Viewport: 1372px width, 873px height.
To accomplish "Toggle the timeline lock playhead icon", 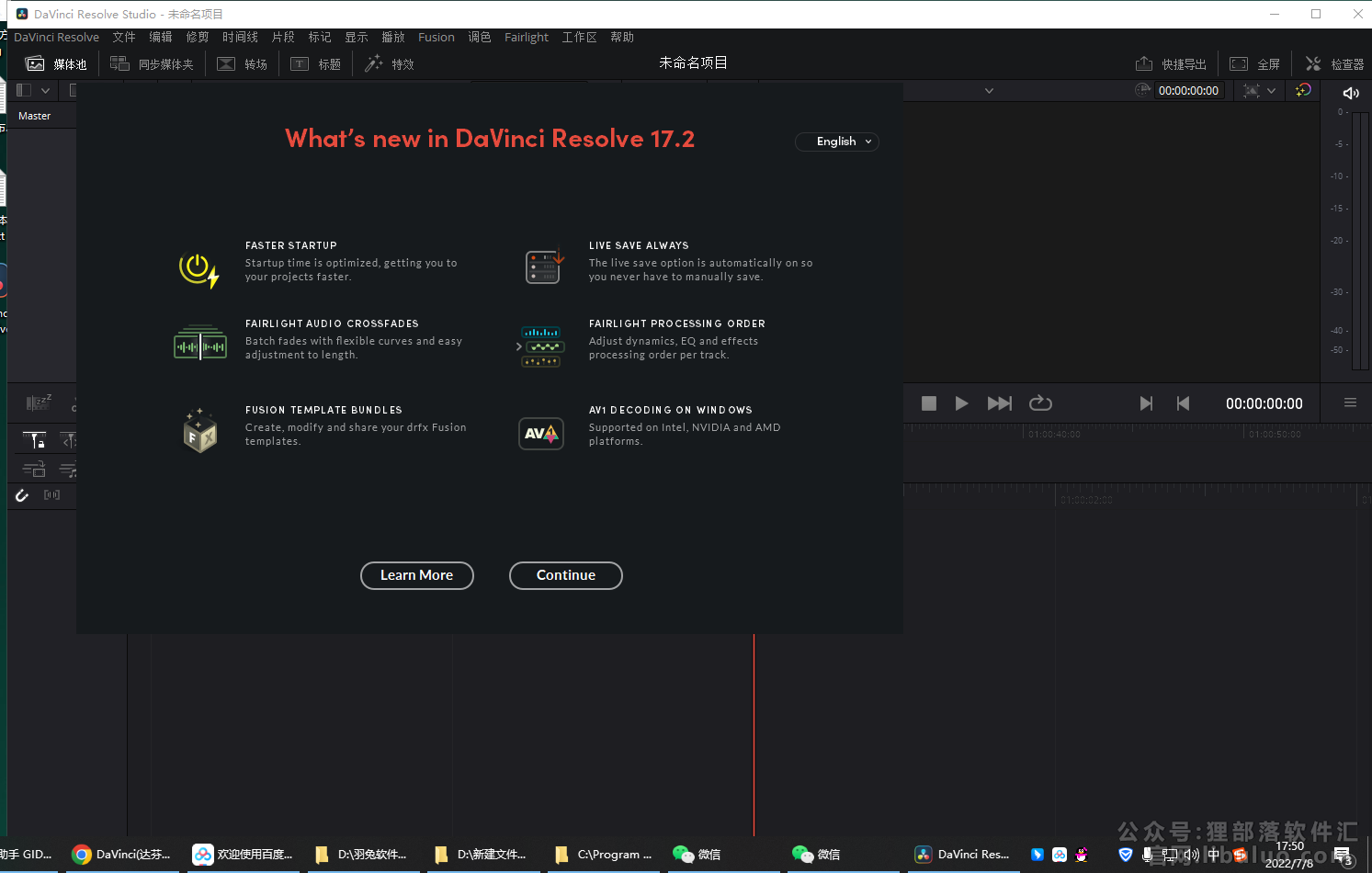I will click(34, 440).
